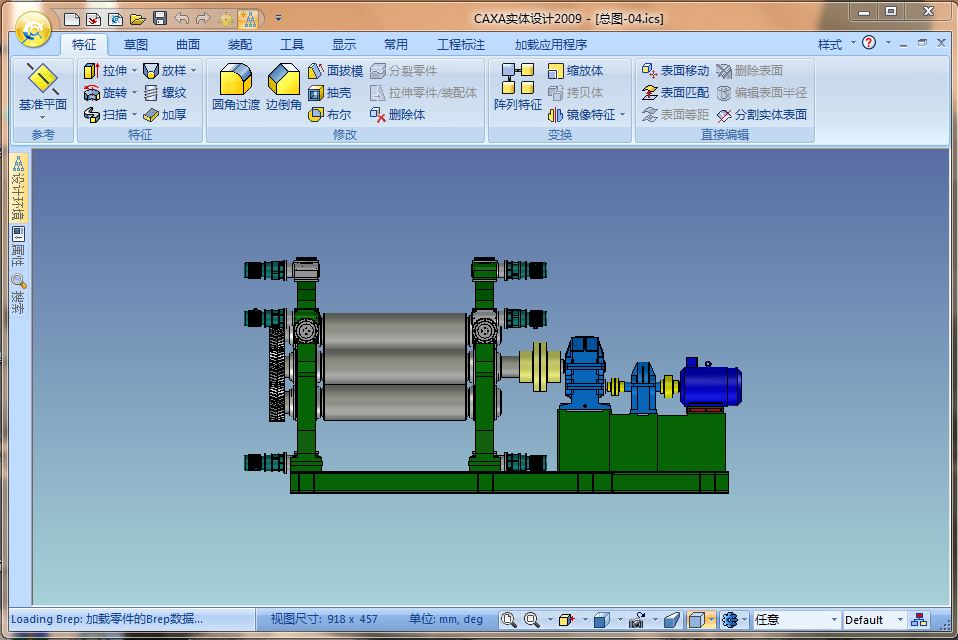Click the 分割实体表面 split face tool
This screenshot has width=958, height=640.
761,115
